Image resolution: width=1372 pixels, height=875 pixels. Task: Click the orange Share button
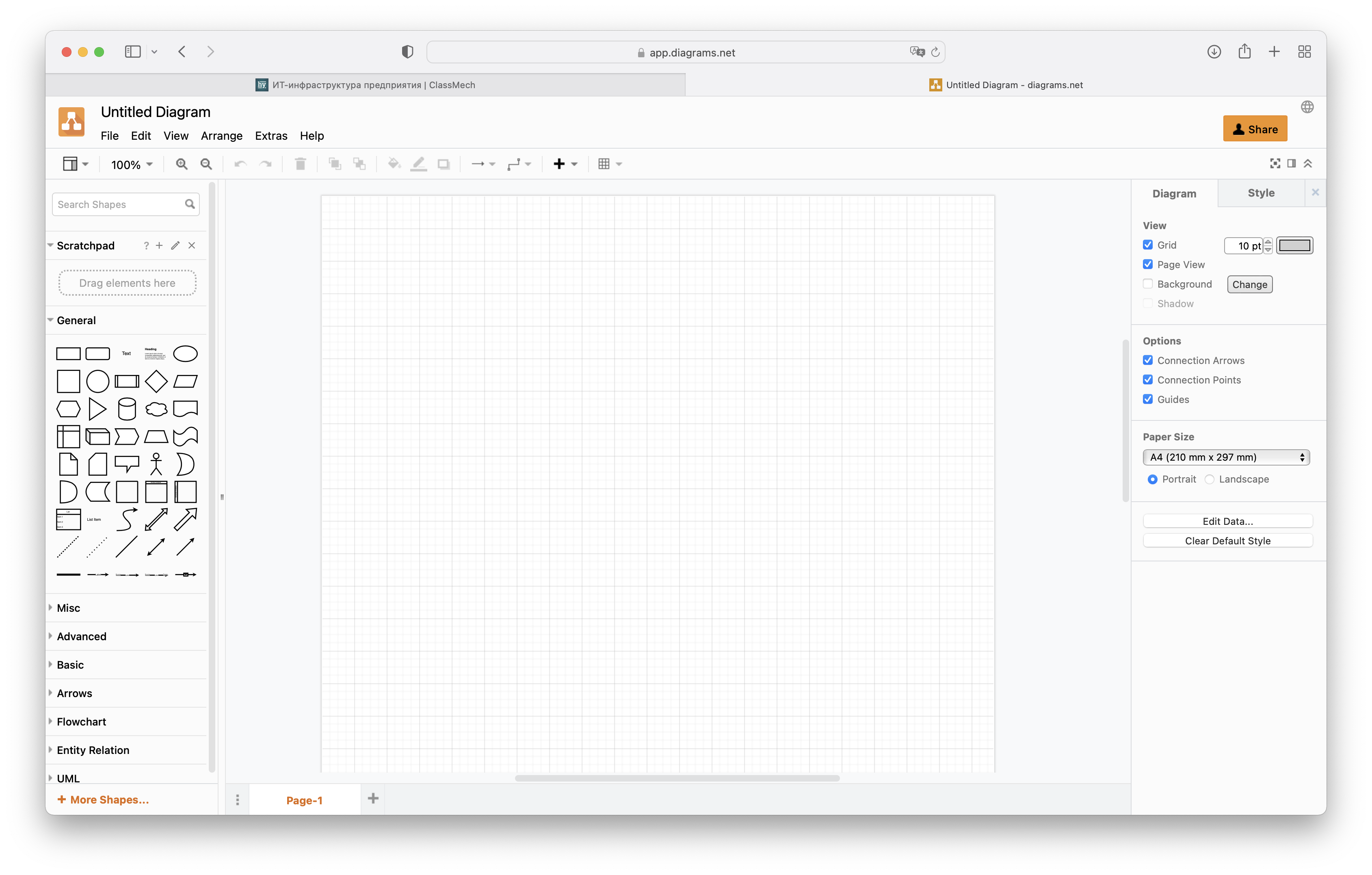click(x=1255, y=130)
